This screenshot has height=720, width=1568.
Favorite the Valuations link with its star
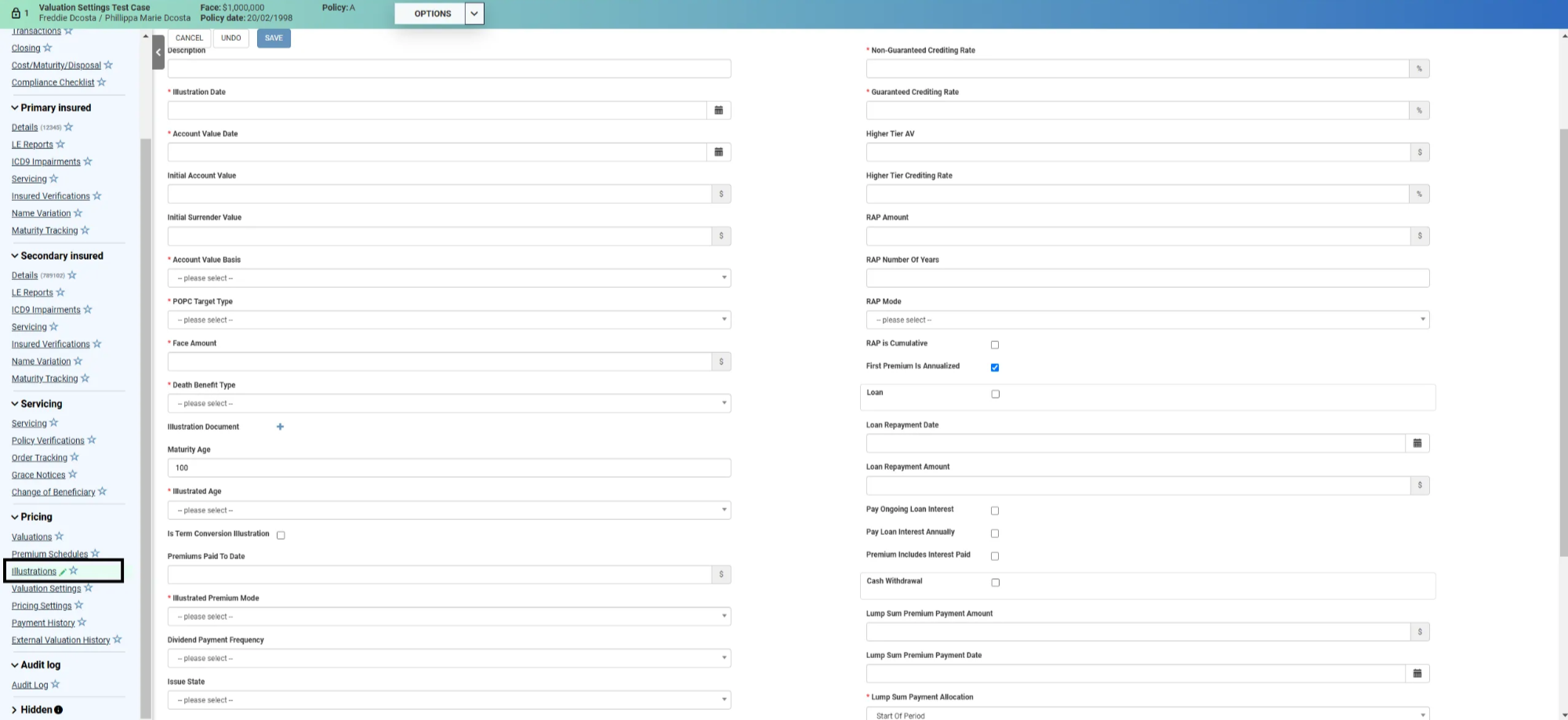60,536
